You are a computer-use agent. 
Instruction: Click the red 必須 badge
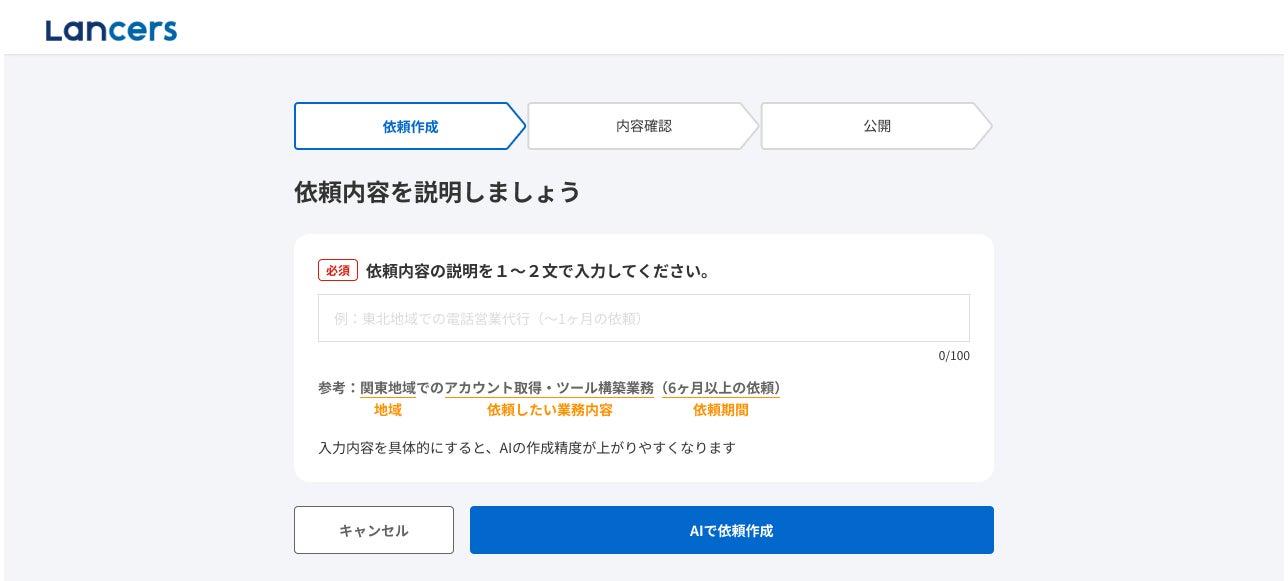338,270
